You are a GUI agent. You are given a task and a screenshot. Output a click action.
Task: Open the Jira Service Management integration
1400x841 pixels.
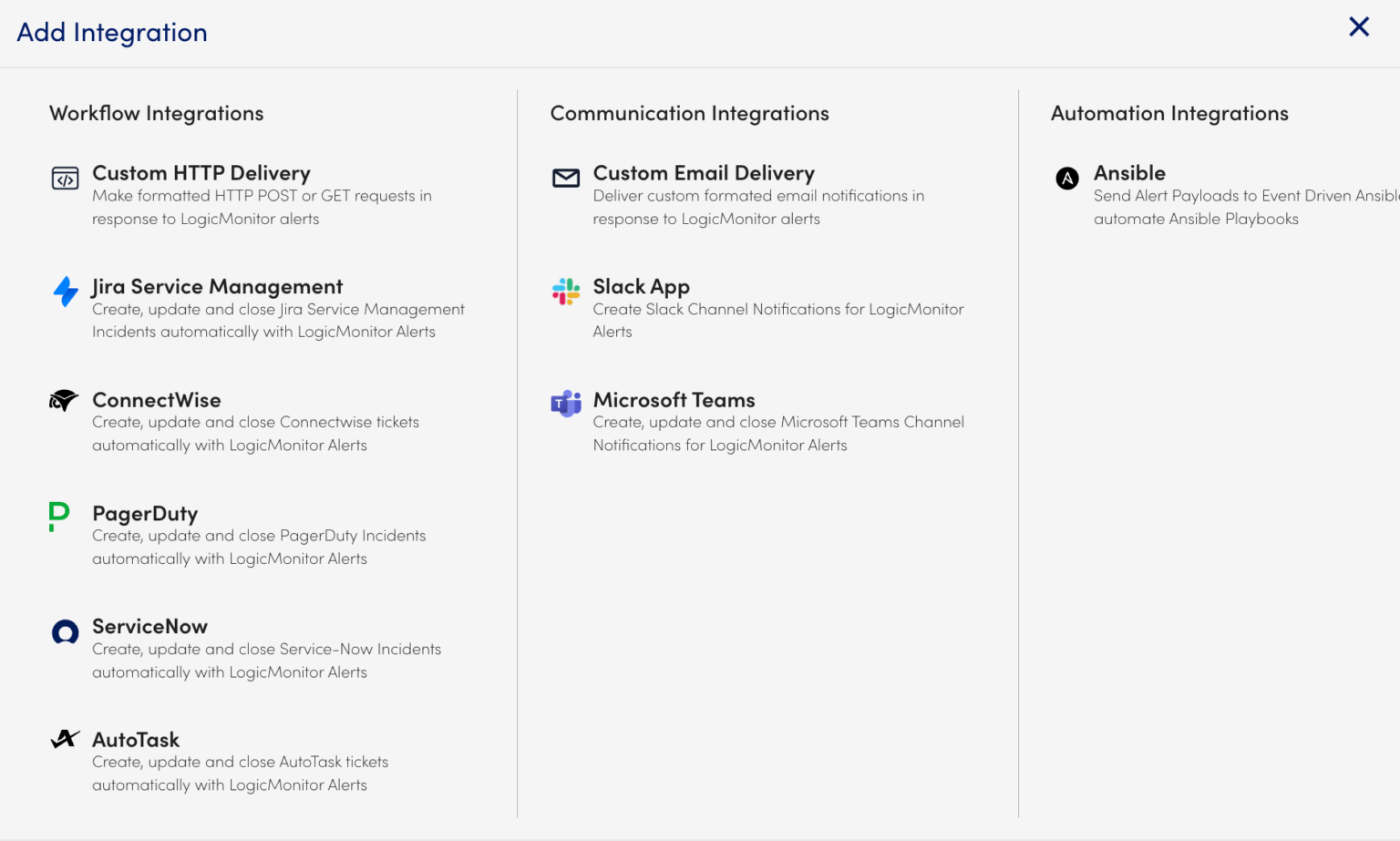click(x=217, y=286)
